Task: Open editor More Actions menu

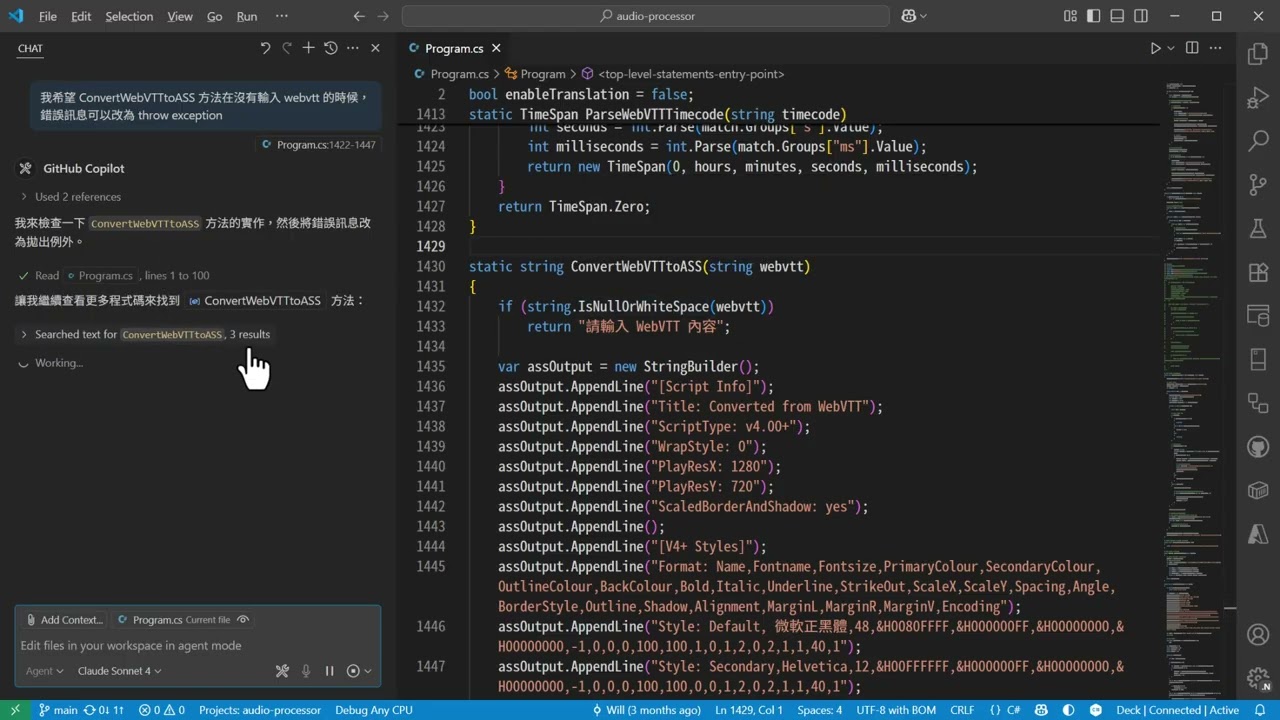Action: [1216, 48]
